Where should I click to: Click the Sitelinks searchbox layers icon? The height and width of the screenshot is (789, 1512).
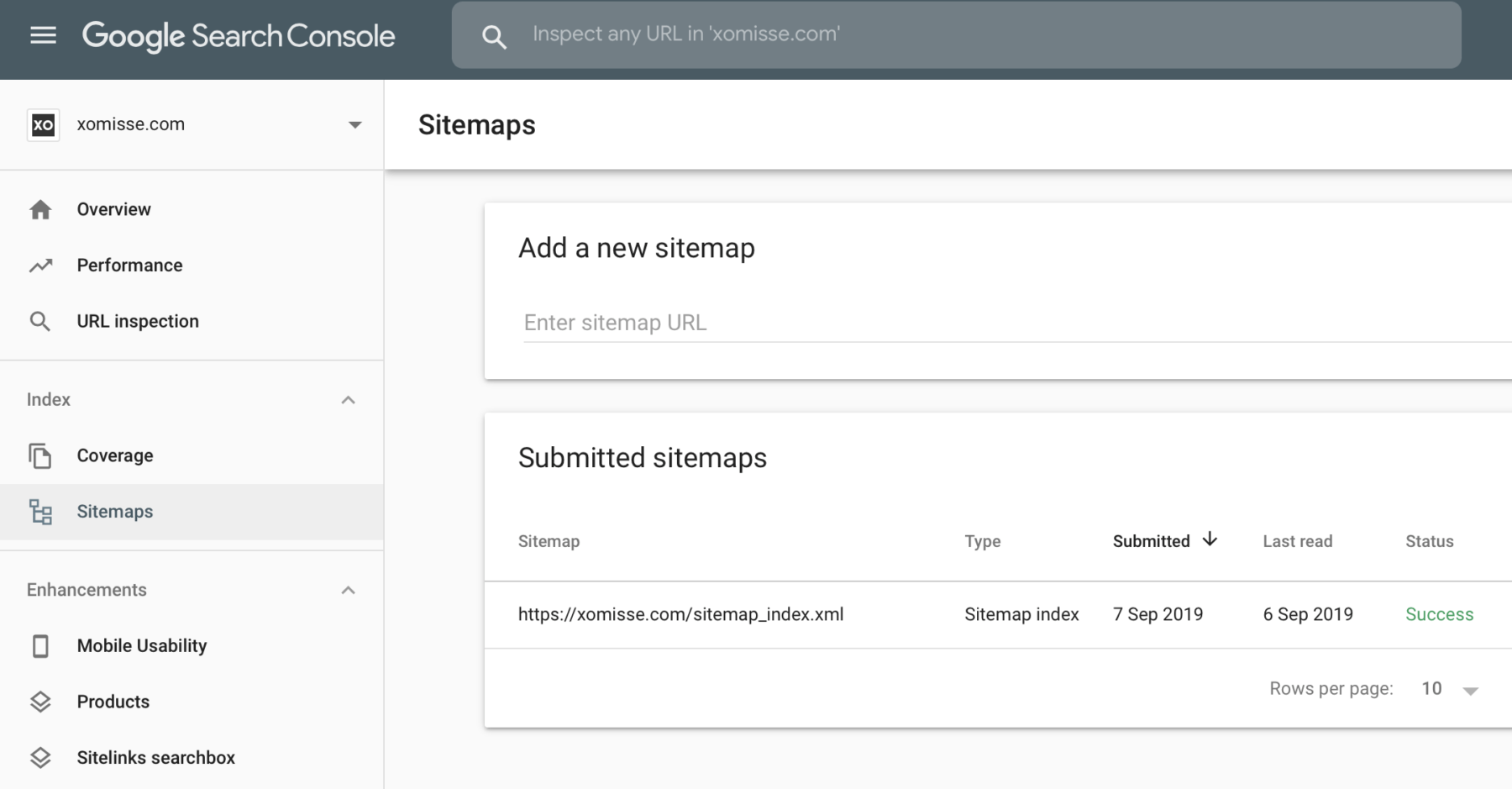pyautogui.click(x=40, y=758)
